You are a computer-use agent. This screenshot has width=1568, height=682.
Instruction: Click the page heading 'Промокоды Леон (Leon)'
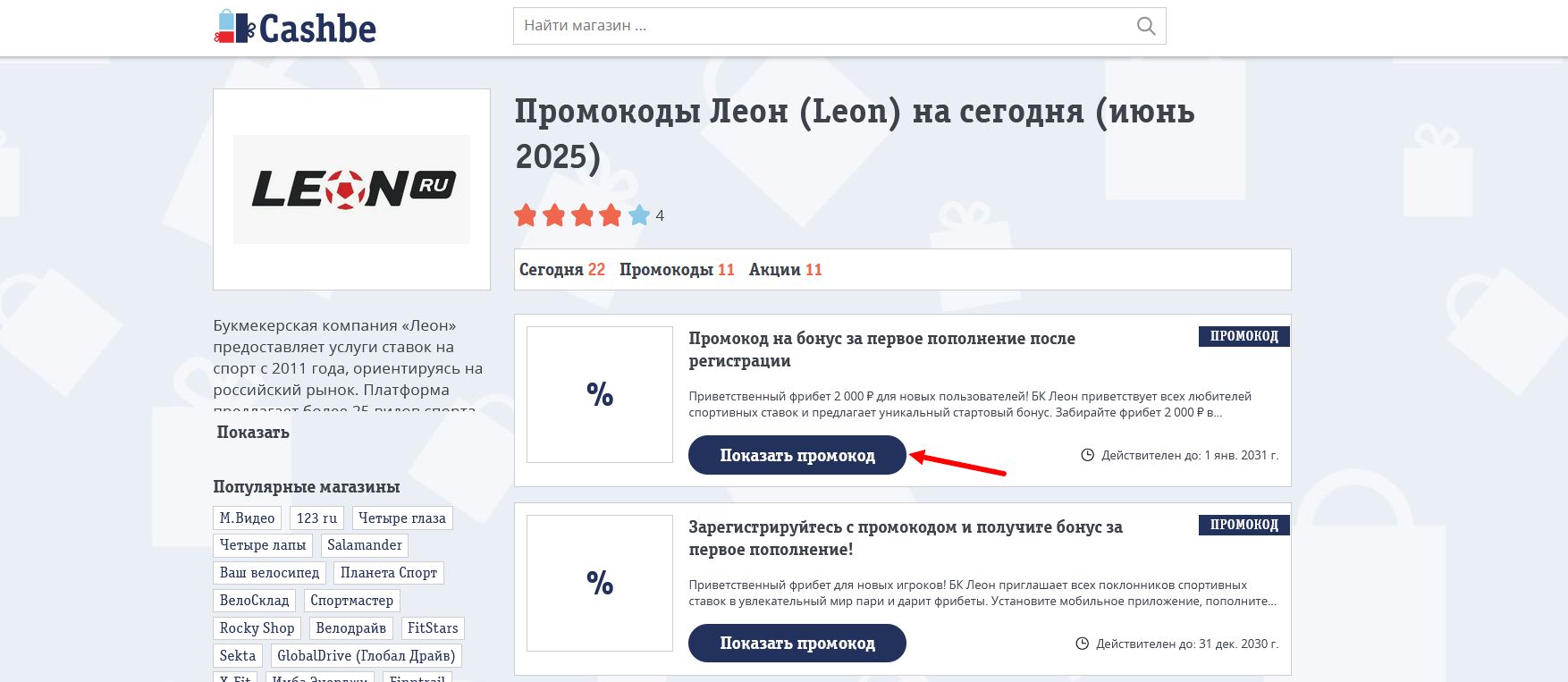(x=855, y=134)
